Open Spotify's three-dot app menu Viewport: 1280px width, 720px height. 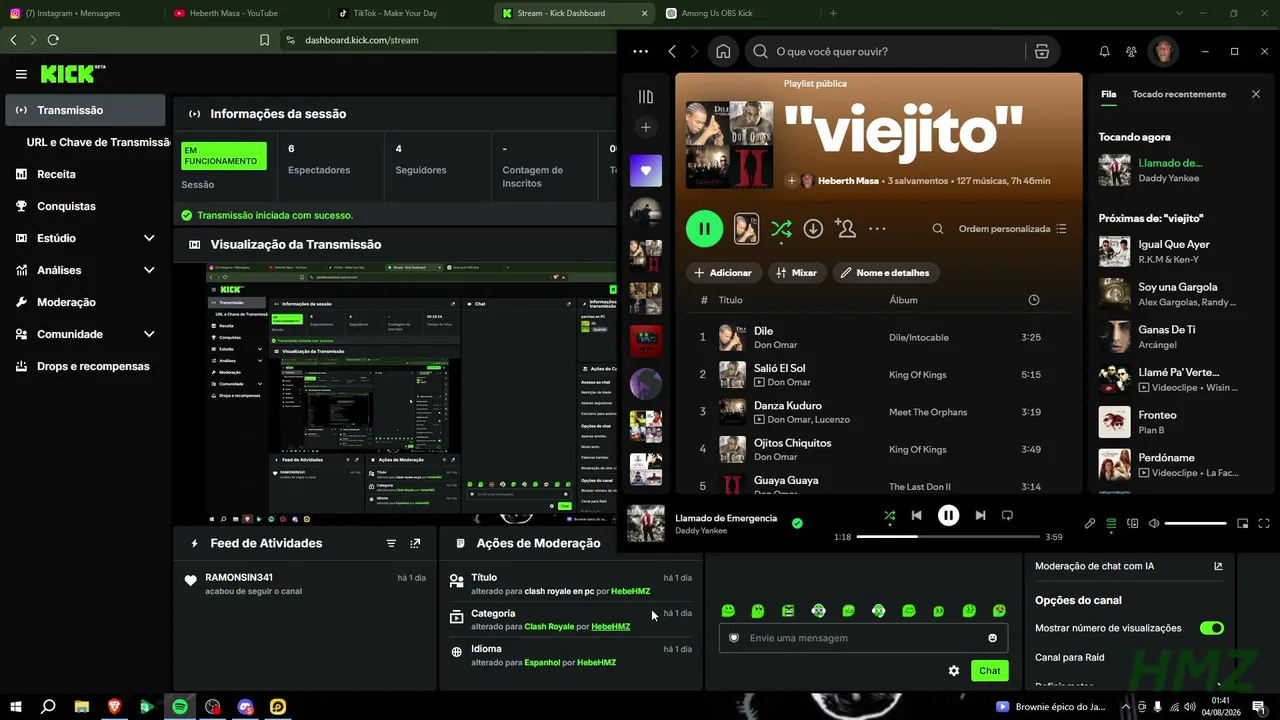(x=641, y=52)
